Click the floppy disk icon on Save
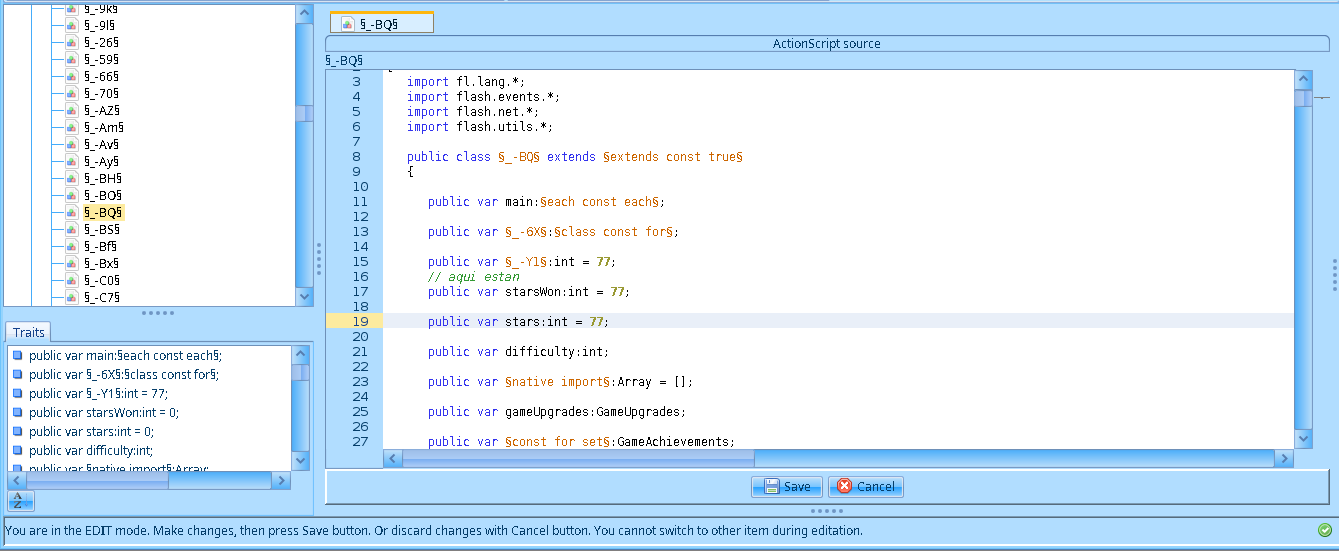Screen dimensions: 1339x551 click(771, 487)
